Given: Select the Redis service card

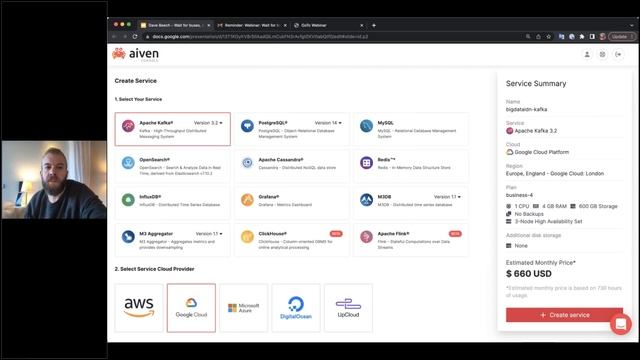Looking at the screenshot, I should 411,166.
